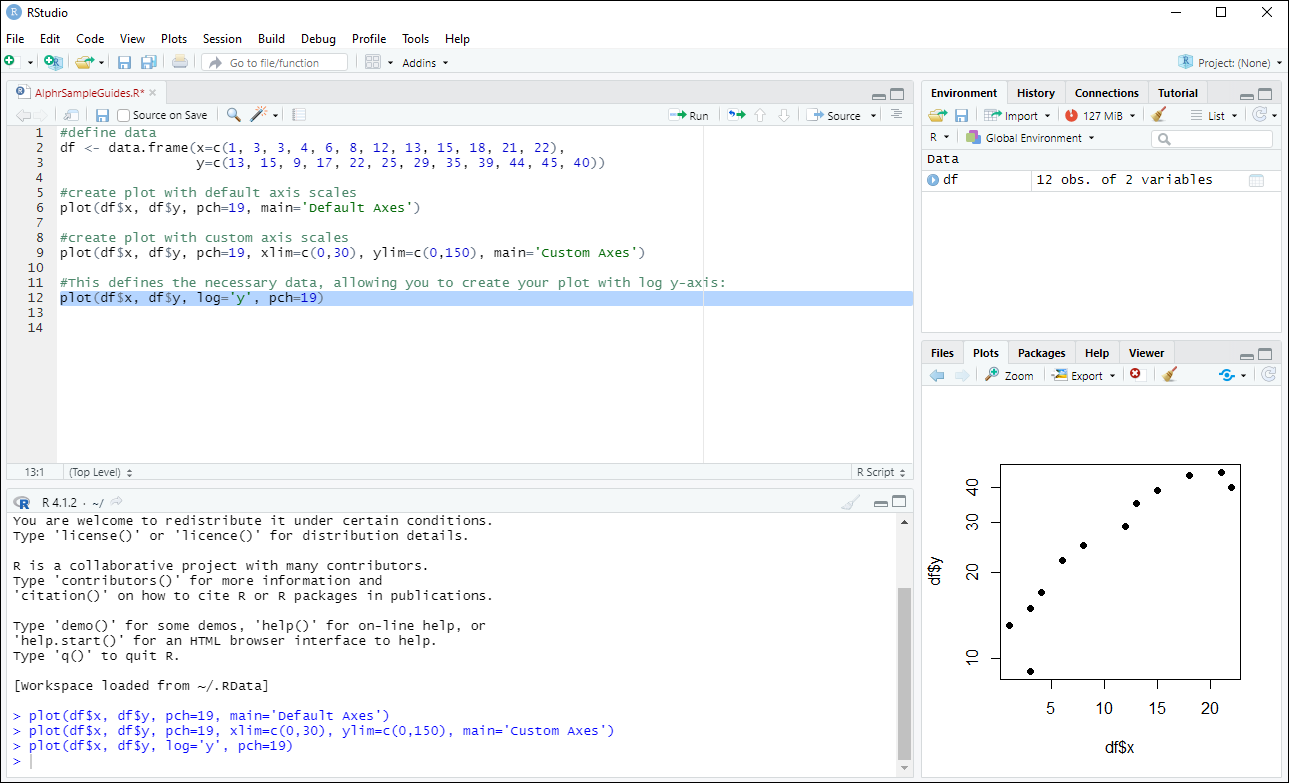Screen dimensions: 1289x783
Task: Save the workspace in the Environment pane
Action: point(961,114)
